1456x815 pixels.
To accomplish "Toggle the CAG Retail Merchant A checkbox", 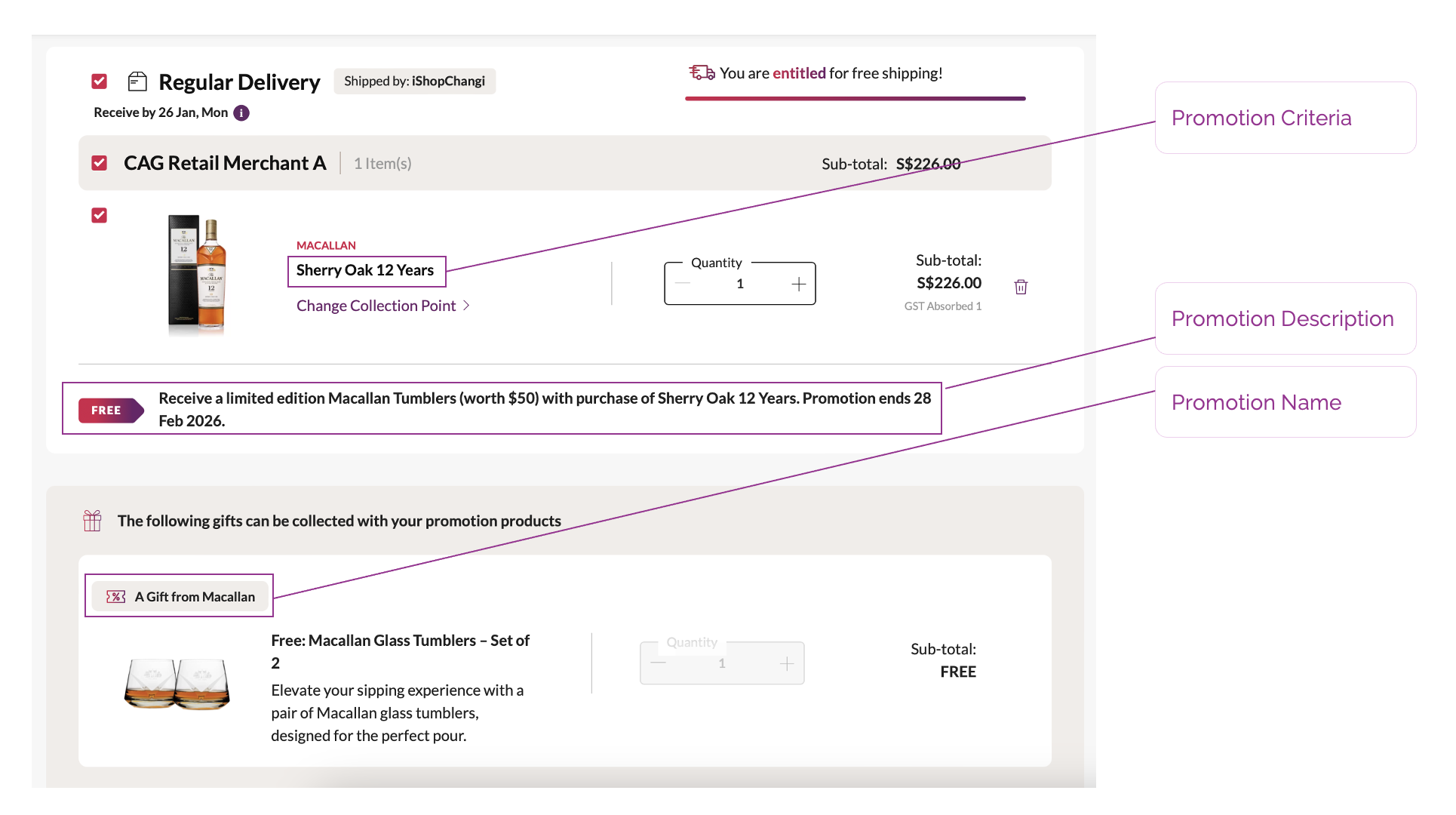I will coord(100,163).
